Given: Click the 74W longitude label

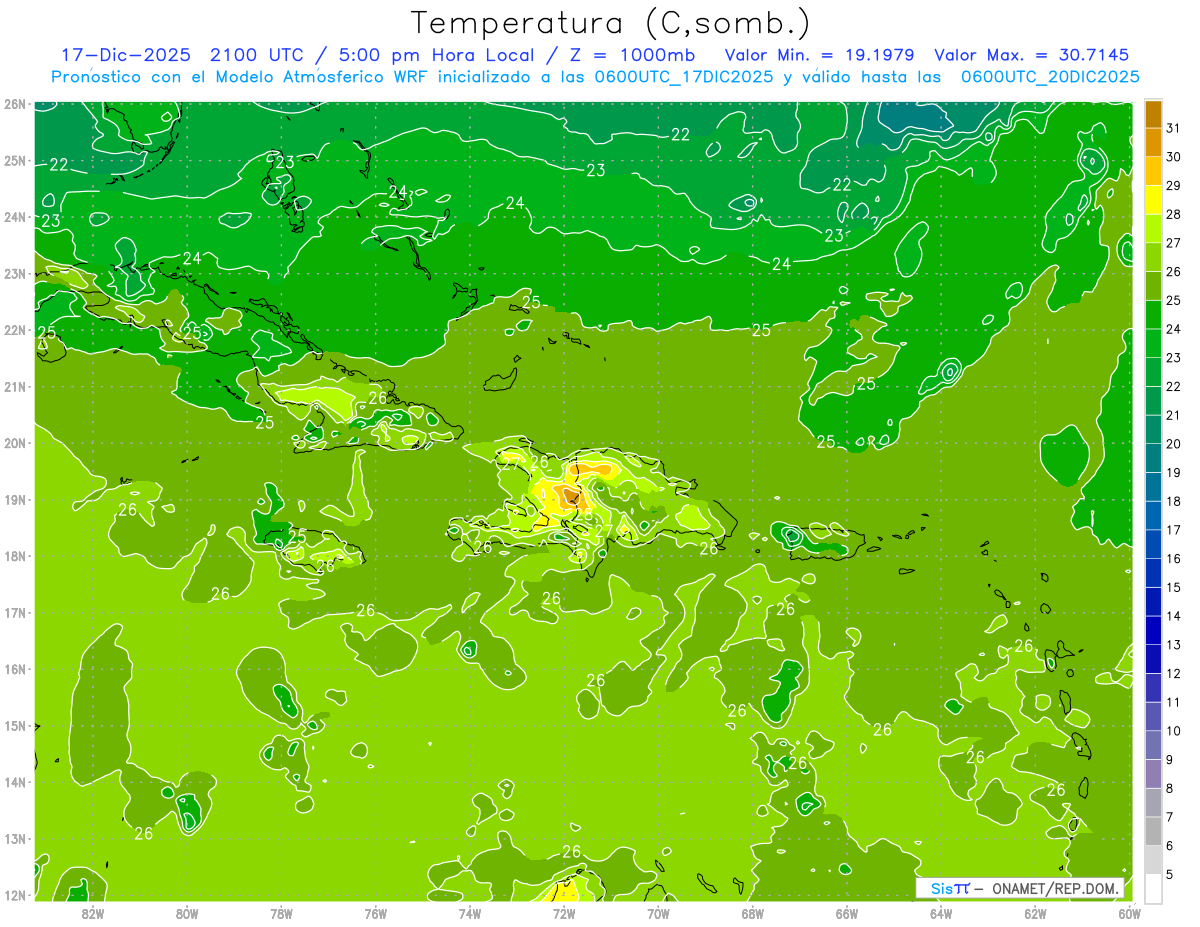Looking at the screenshot, I should click(470, 913).
